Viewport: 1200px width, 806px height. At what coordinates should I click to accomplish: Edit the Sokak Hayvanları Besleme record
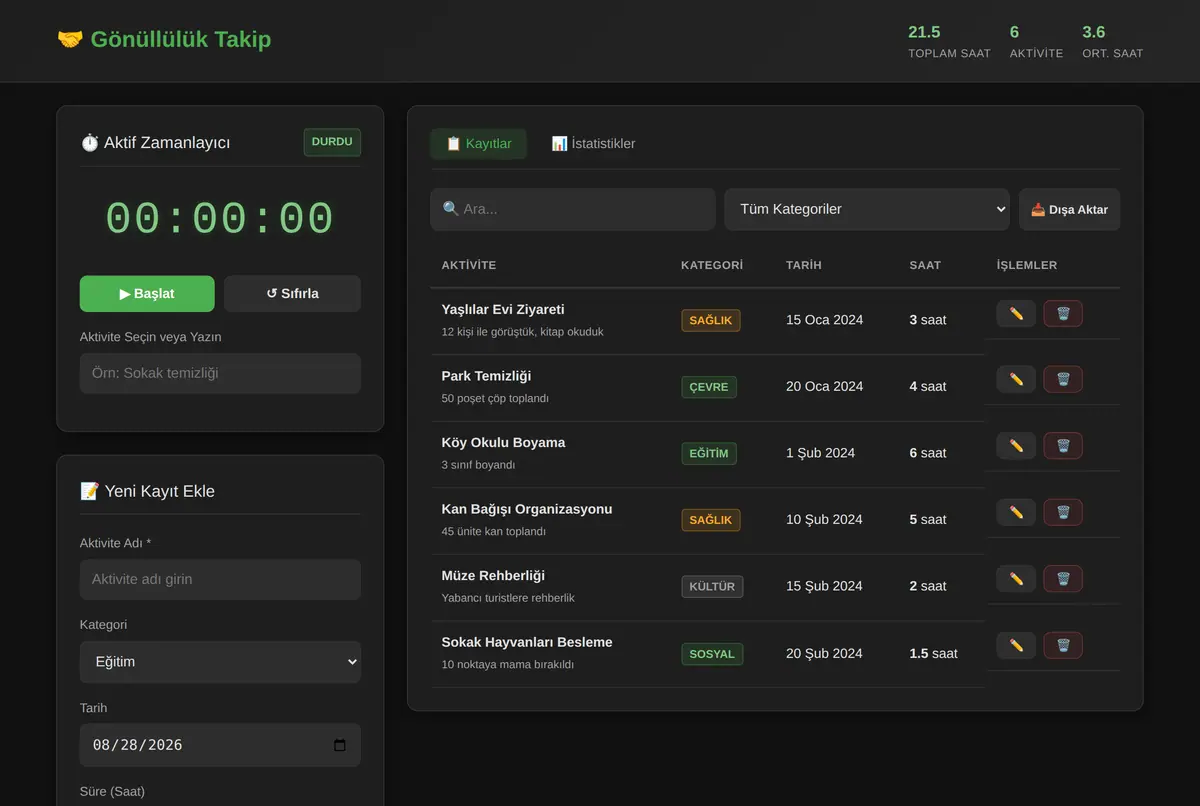[x=1016, y=646]
